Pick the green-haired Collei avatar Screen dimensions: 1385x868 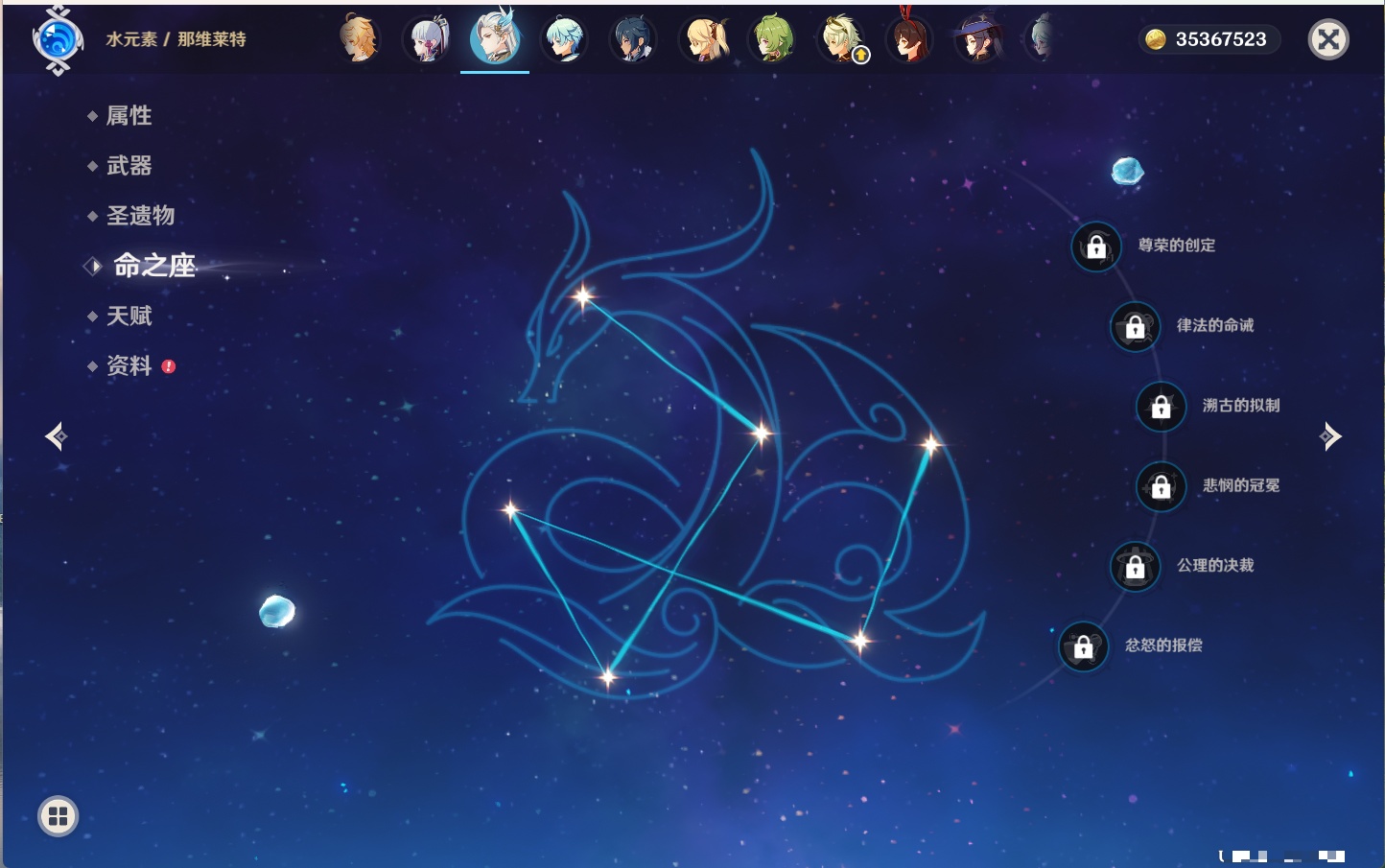tap(772, 40)
